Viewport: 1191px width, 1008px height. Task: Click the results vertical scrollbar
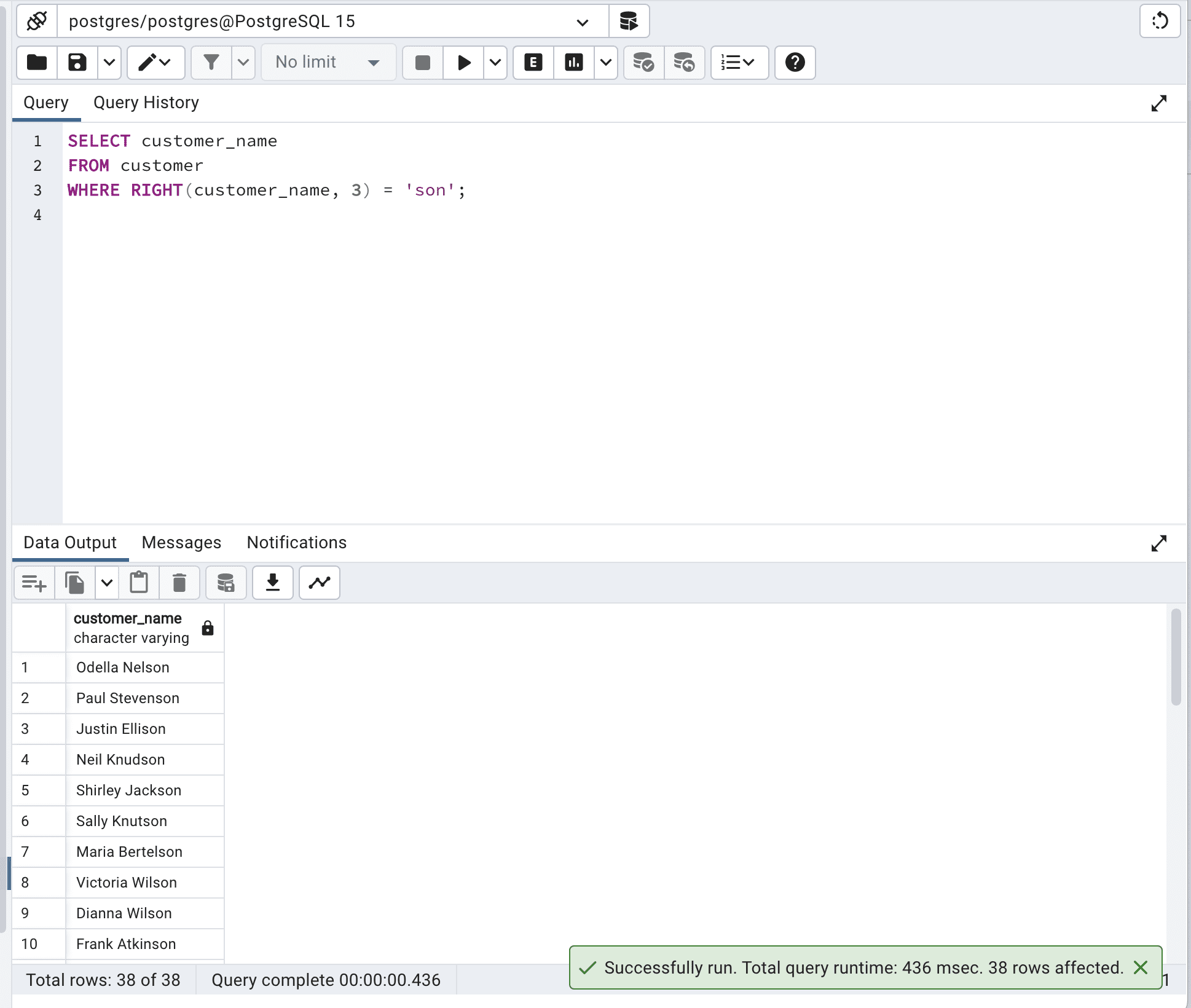tap(1176, 658)
